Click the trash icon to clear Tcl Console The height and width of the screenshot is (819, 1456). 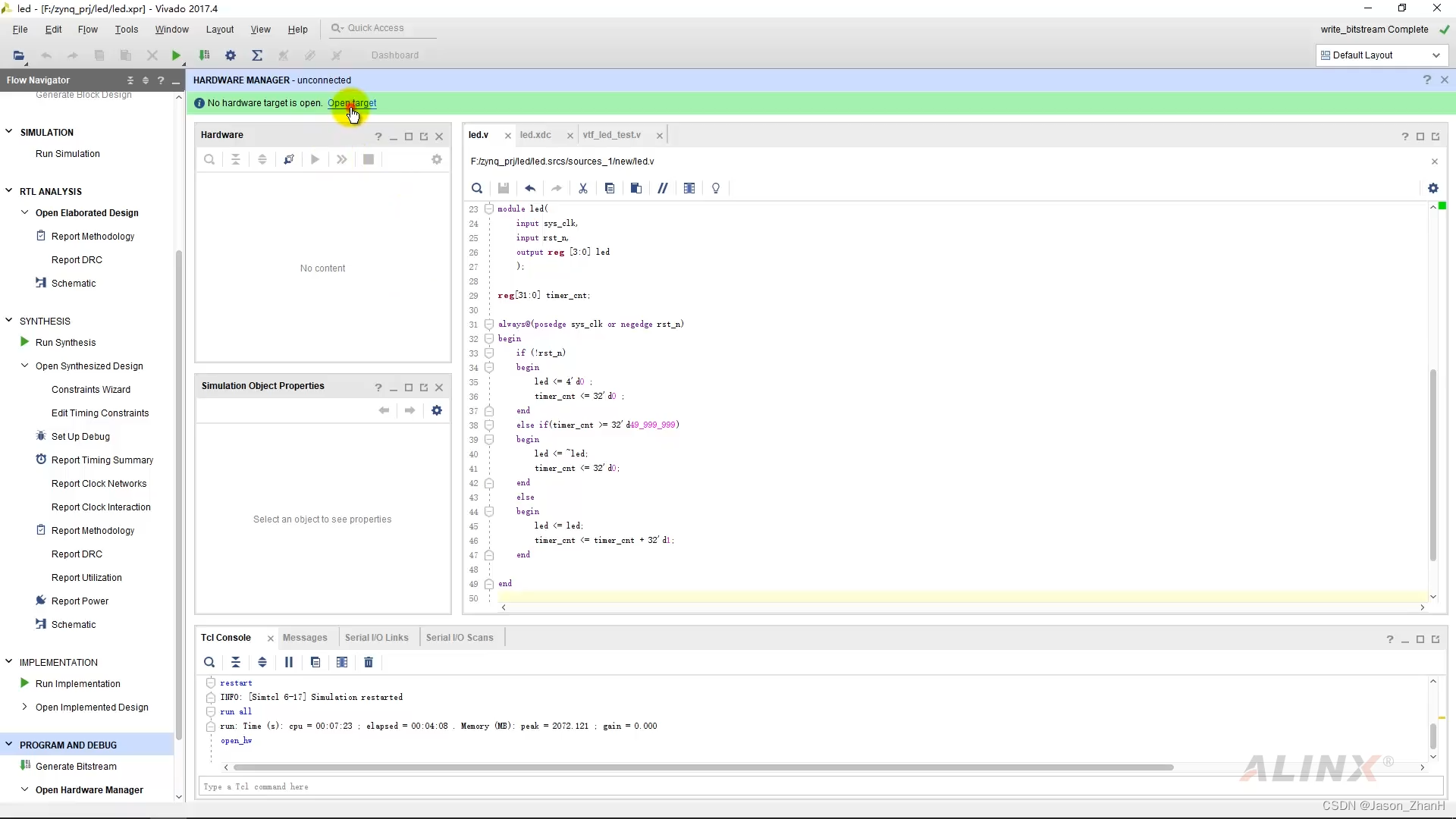tap(369, 662)
